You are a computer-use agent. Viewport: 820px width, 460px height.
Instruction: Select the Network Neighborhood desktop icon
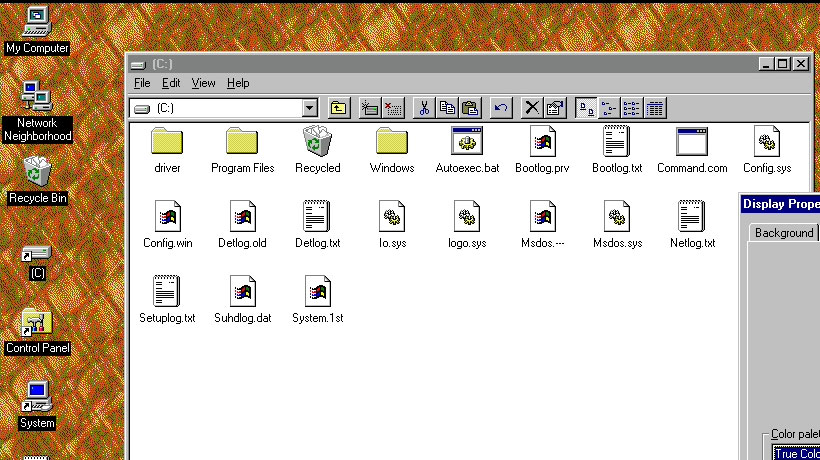37,112
